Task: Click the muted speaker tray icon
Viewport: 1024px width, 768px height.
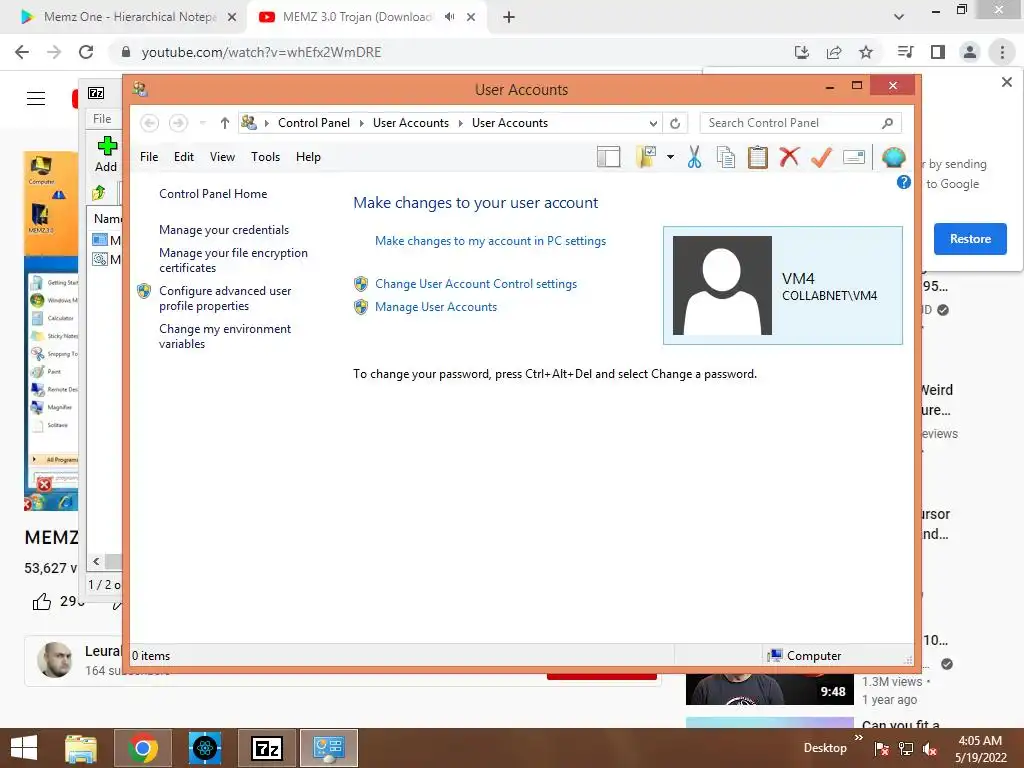Action: 930,749
